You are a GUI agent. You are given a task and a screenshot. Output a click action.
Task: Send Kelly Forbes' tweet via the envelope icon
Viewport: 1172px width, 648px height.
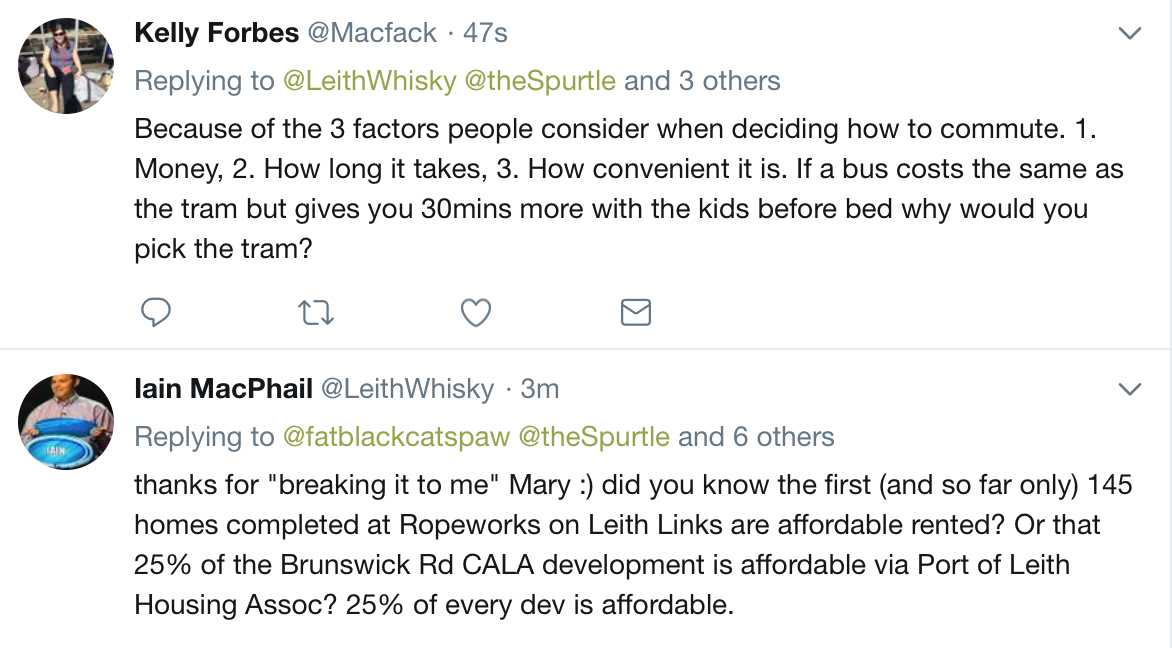click(636, 312)
